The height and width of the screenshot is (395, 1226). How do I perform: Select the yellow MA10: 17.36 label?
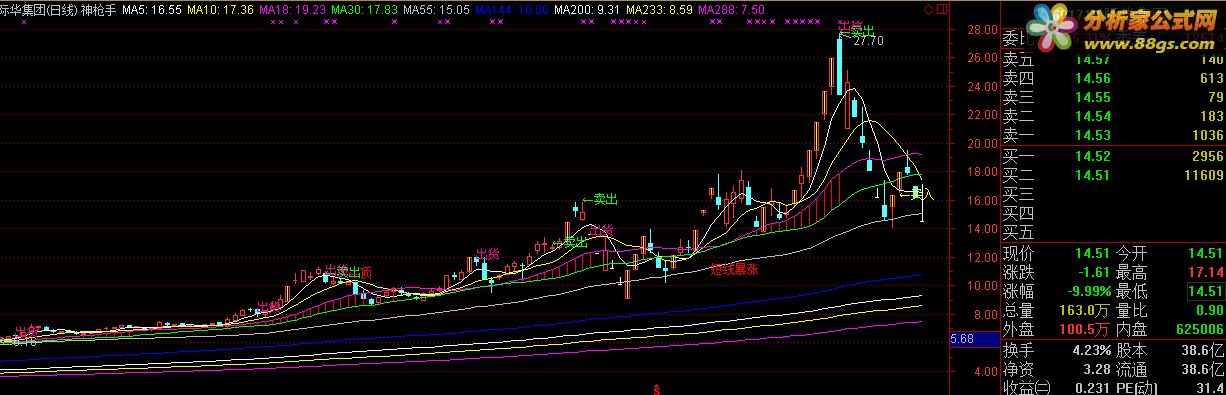pyautogui.click(x=219, y=8)
